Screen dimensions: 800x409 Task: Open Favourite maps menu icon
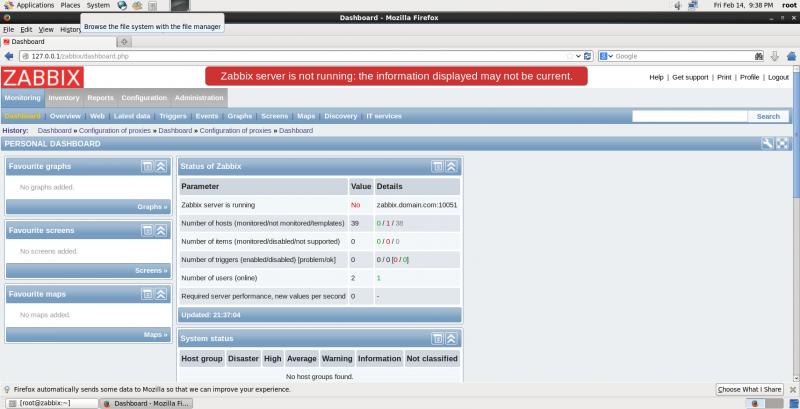pyautogui.click(x=147, y=294)
